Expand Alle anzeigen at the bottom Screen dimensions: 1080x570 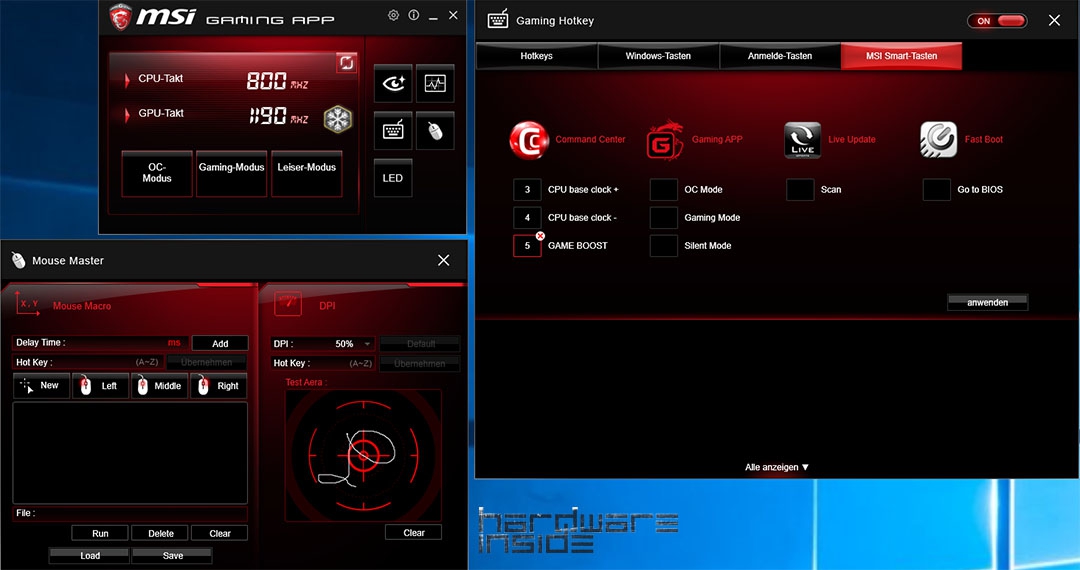tap(777, 467)
